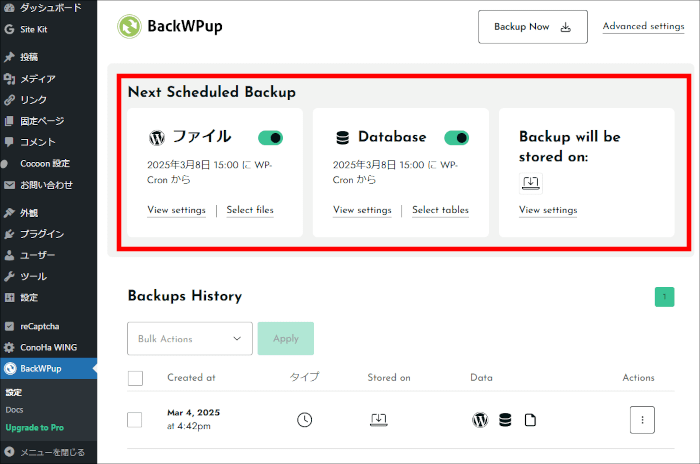Open the 設定 submenu under BackWPup
Screen dimensions: 700x464
(x=14, y=393)
